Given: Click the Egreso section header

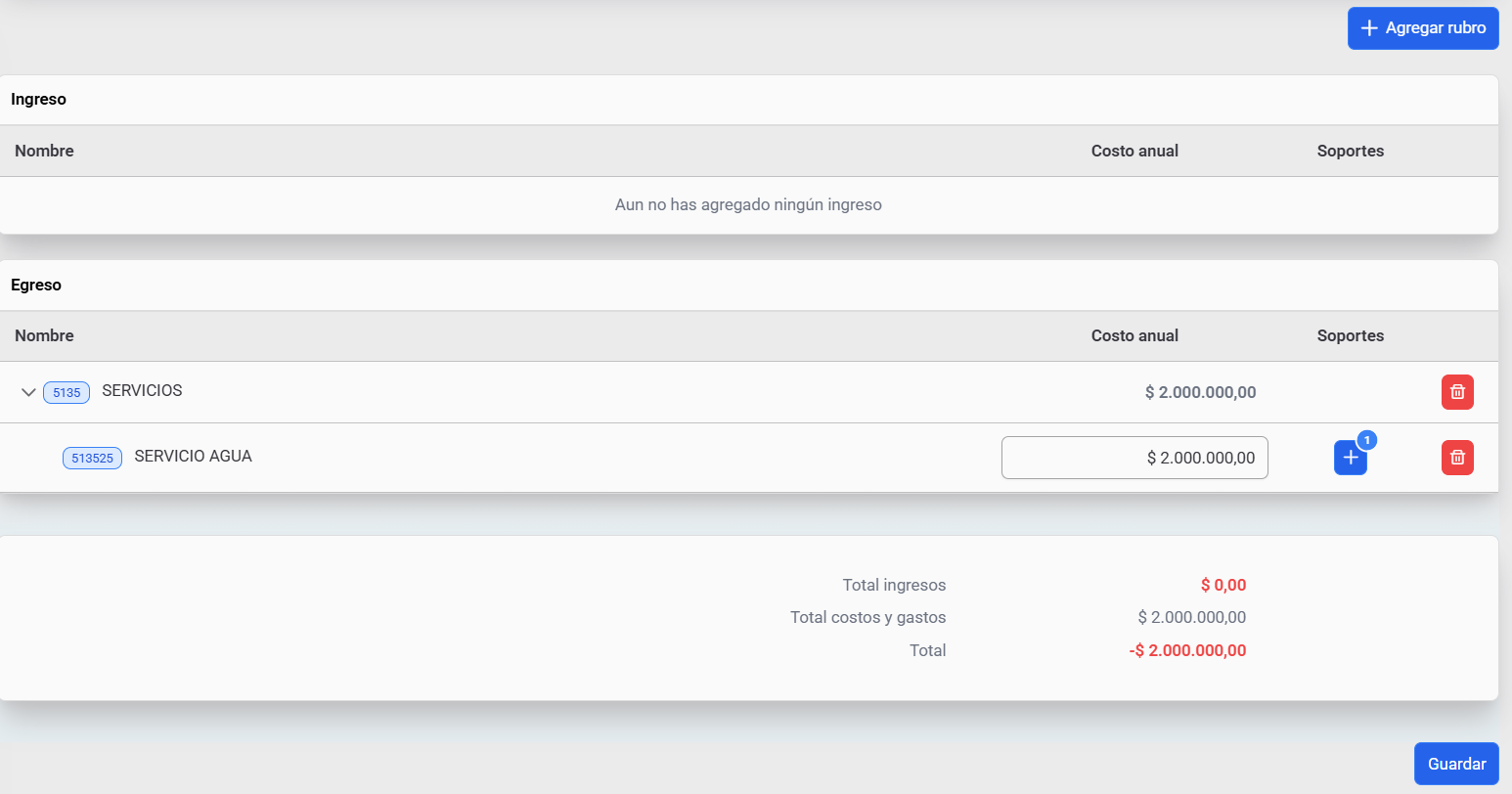Looking at the screenshot, I should 36,285.
